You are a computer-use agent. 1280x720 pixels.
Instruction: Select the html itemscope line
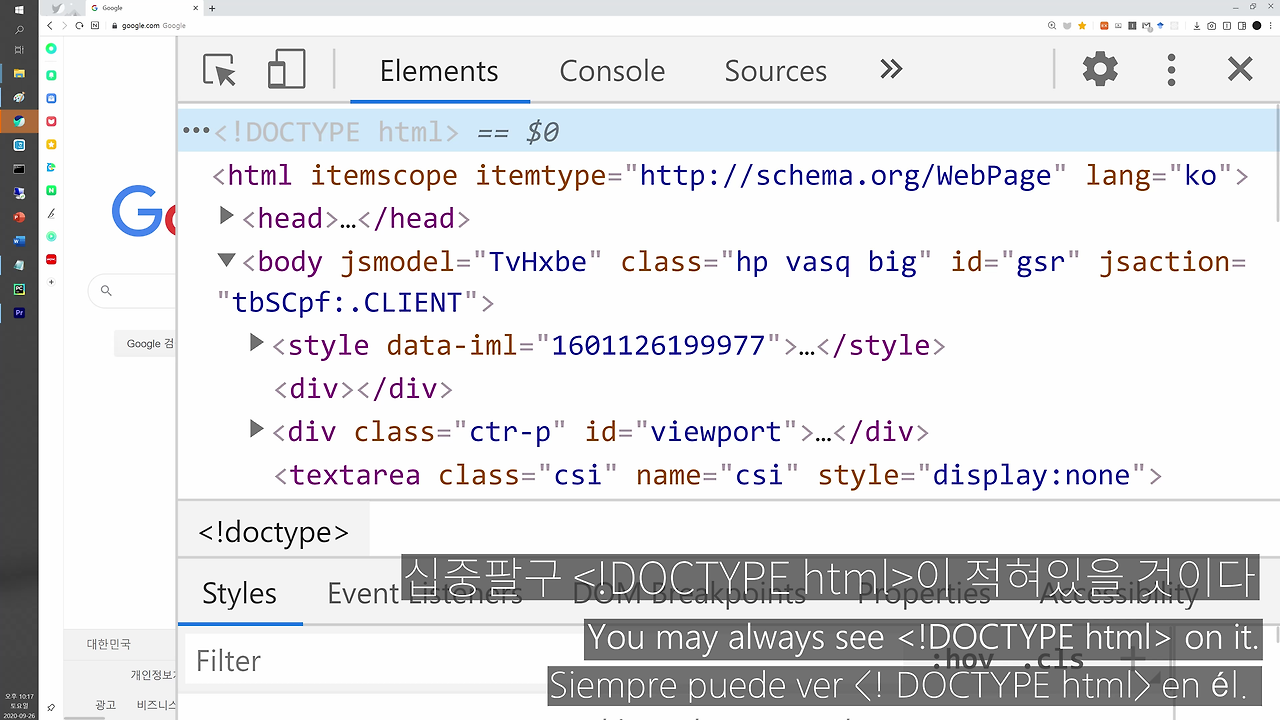[x=730, y=176]
